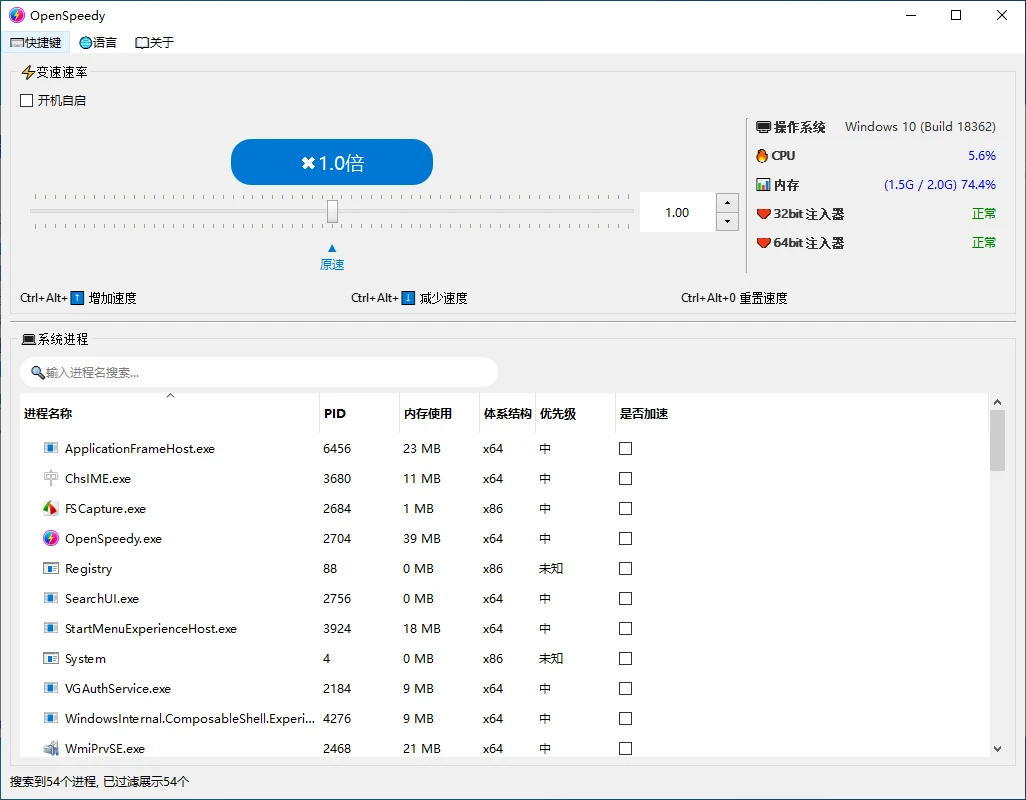The height and width of the screenshot is (800, 1026).
Task: Click the CPU flame icon
Action: (x=763, y=156)
